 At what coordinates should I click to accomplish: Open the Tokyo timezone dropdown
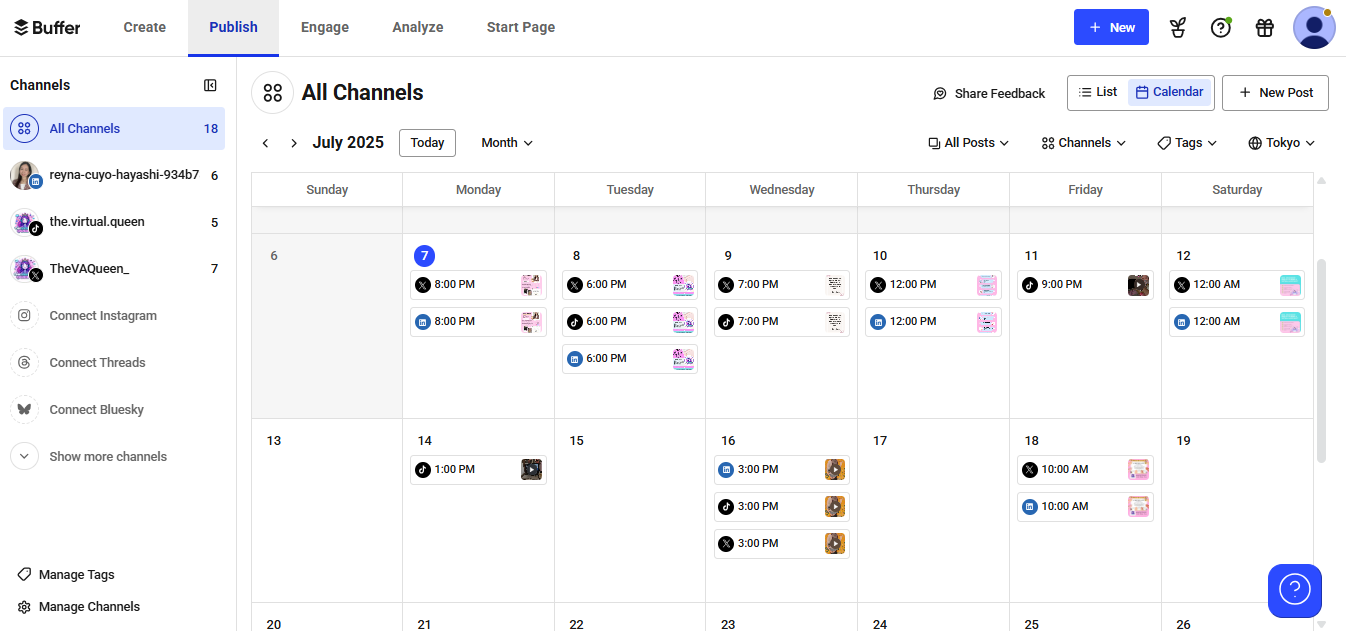1281,143
